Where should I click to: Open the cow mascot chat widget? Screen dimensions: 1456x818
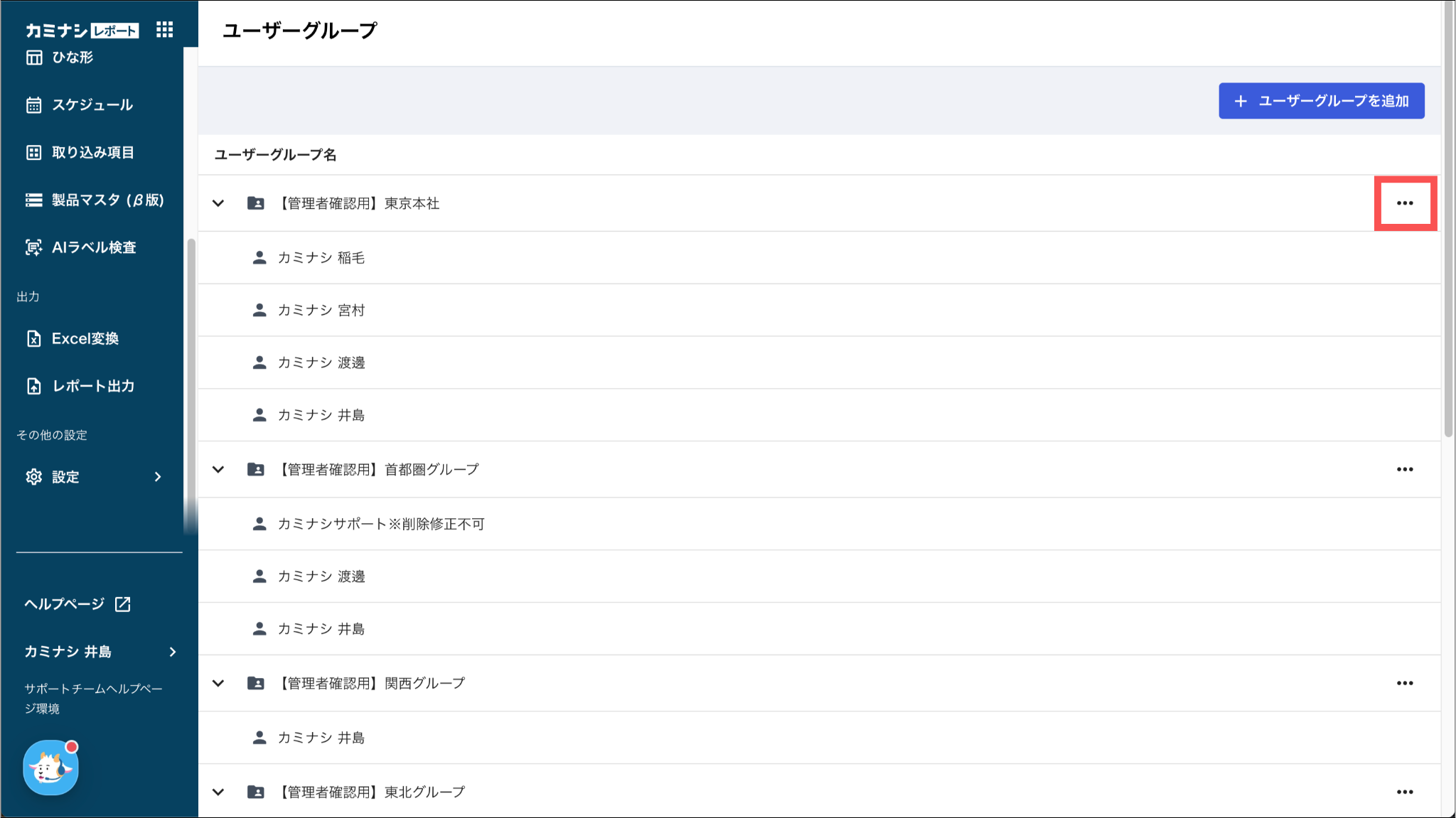(50, 768)
